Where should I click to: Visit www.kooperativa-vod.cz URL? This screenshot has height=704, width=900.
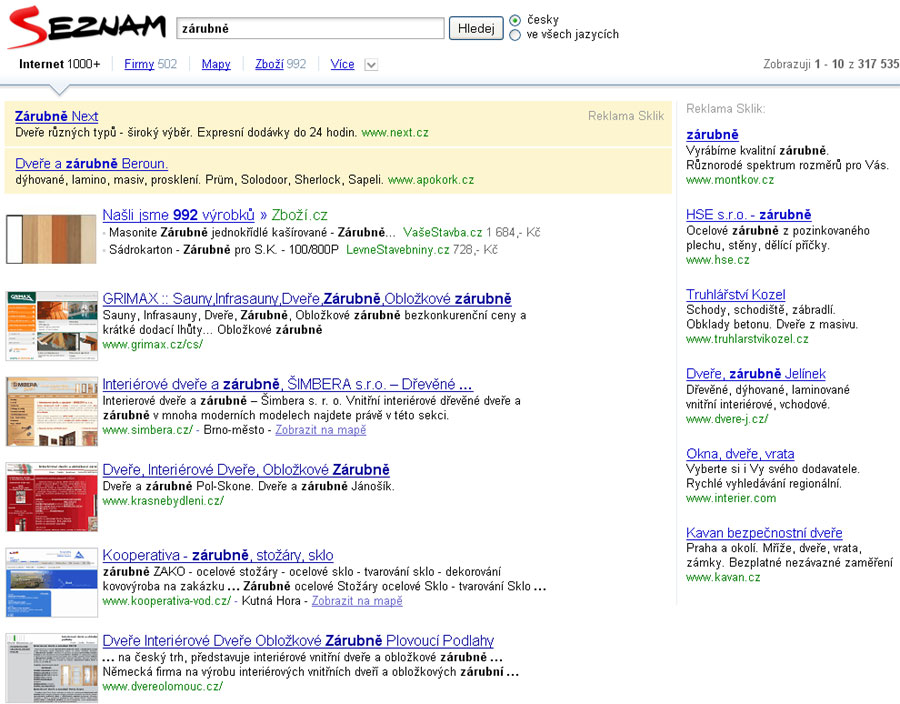[x=166, y=601]
